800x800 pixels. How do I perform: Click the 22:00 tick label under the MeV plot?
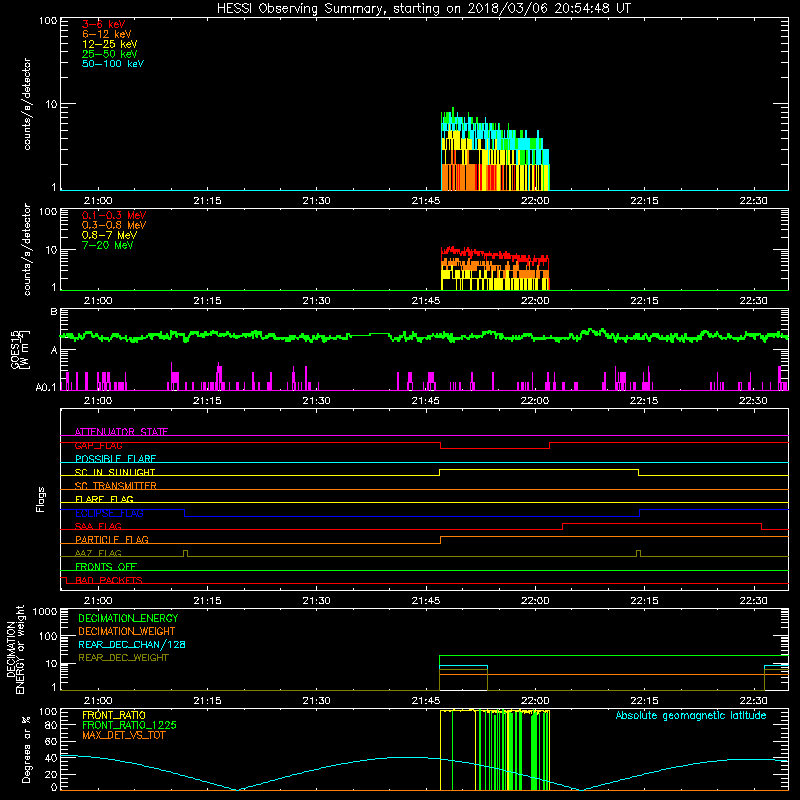click(x=535, y=301)
